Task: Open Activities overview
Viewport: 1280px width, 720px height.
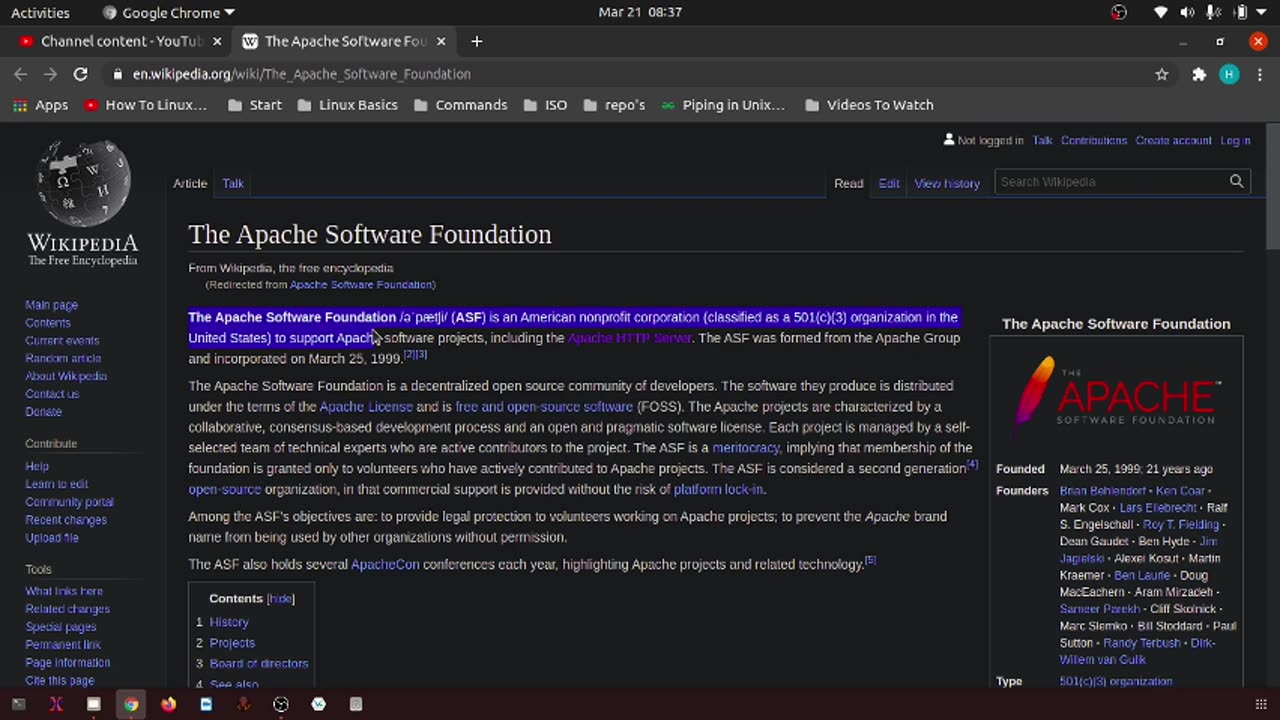Action: [40, 12]
